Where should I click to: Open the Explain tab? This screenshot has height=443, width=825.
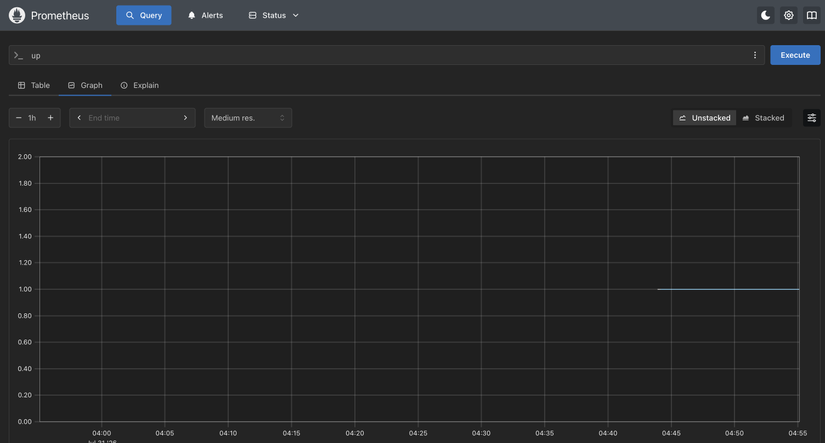point(139,85)
